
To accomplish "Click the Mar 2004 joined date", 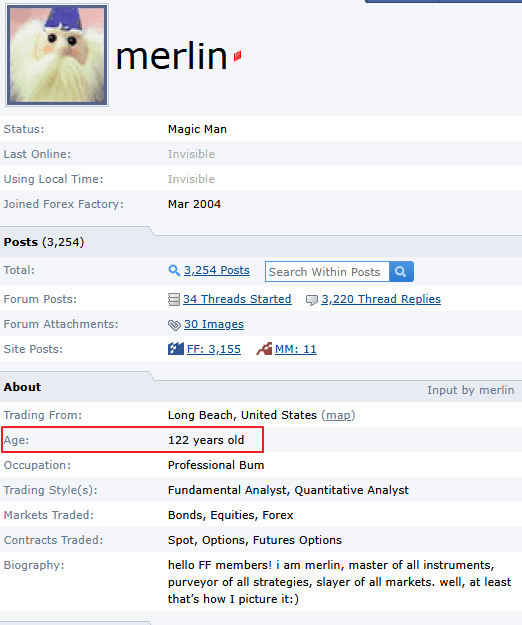I will (194, 204).
